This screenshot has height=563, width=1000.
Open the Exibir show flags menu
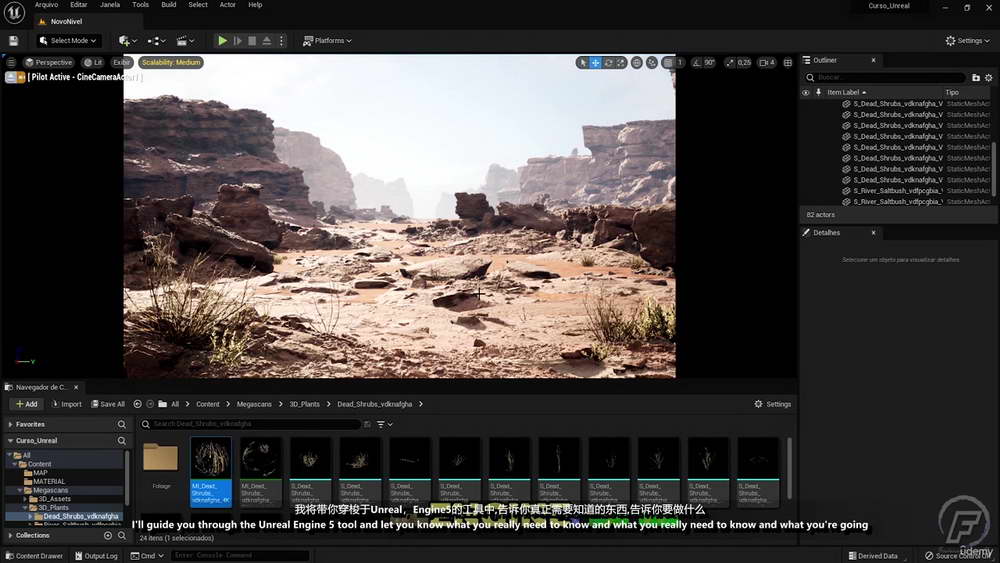[121, 62]
